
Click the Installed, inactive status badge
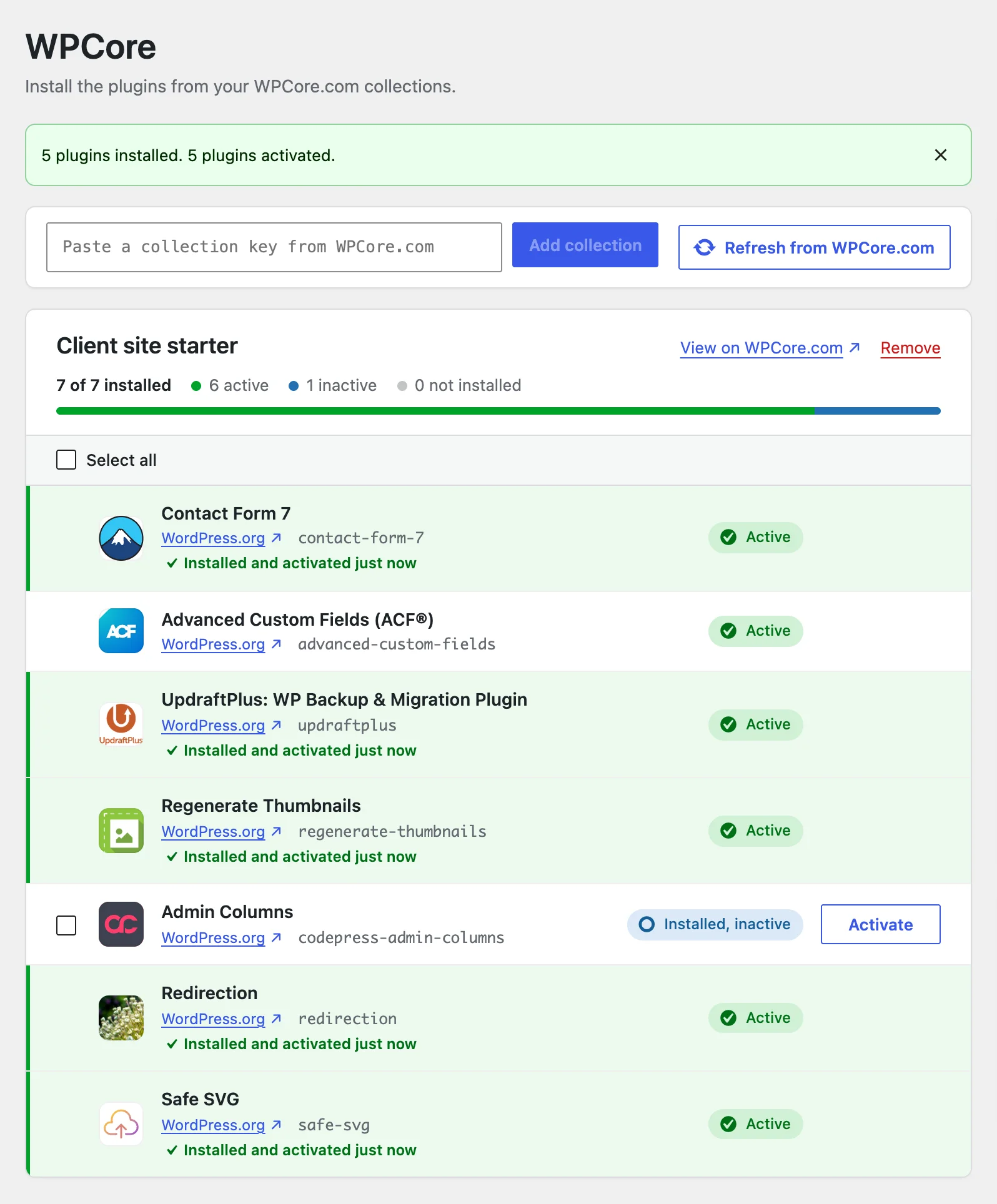tap(715, 924)
